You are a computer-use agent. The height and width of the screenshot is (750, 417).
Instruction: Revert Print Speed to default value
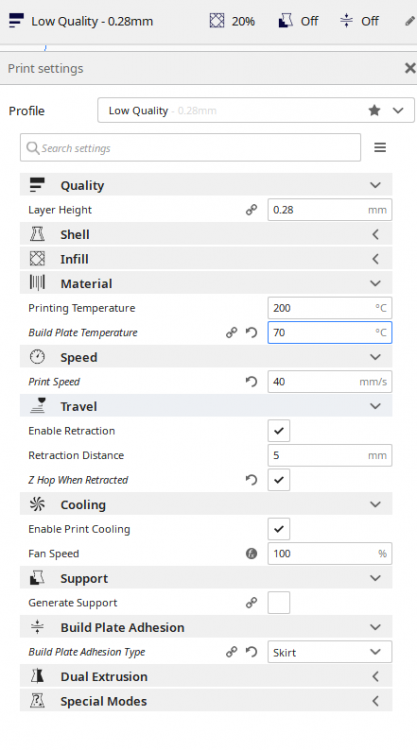click(x=252, y=382)
